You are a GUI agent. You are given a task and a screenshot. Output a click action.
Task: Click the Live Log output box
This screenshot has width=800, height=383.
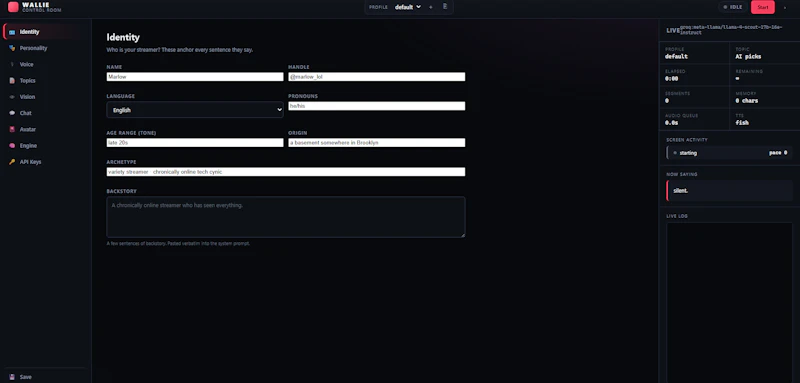coord(729,302)
